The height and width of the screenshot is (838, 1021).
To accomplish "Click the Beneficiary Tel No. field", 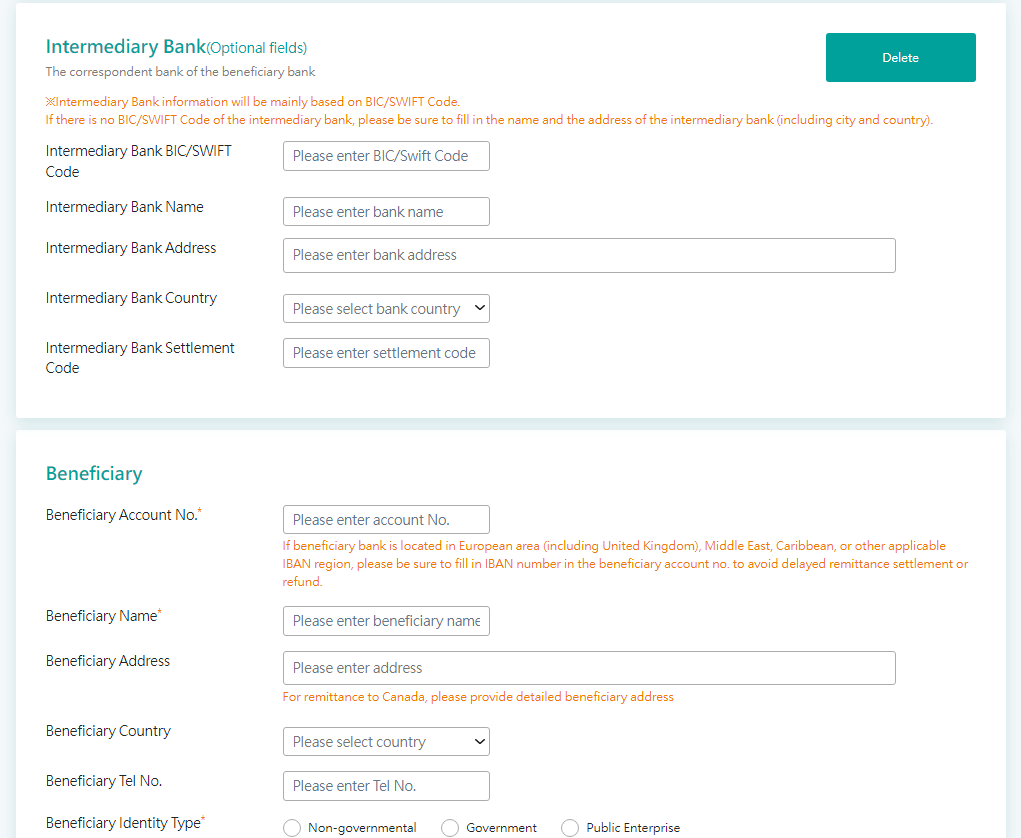I will [386, 786].
